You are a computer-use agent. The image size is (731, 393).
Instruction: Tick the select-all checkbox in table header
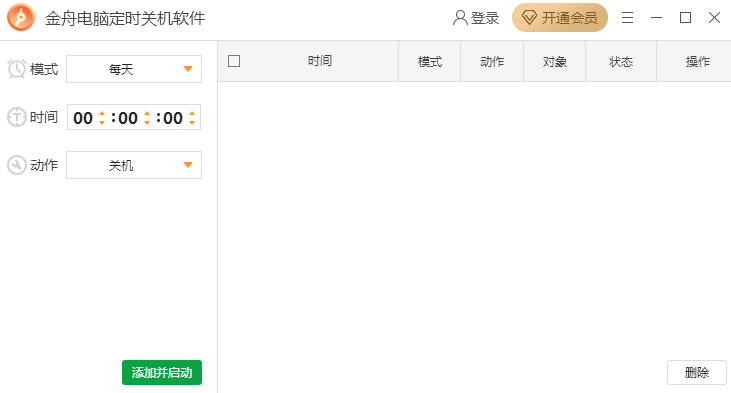234,61
